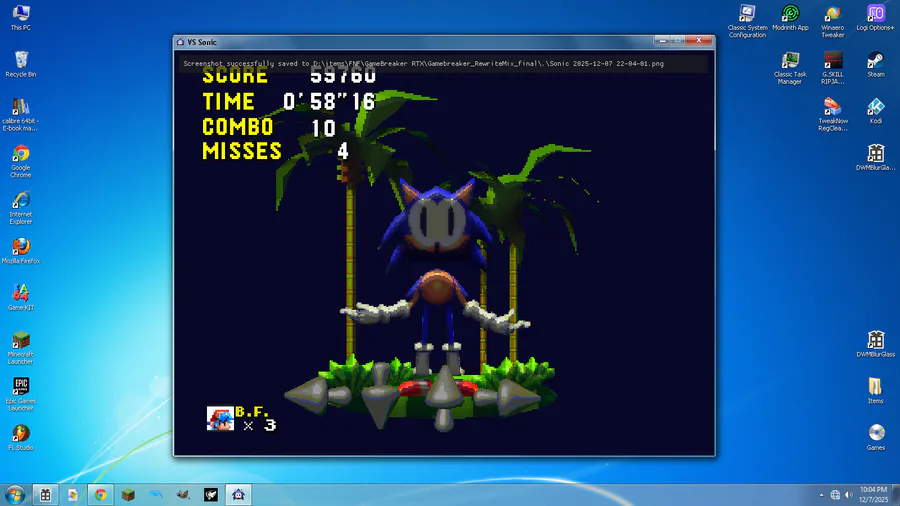Switch to DWMBlurGlass taskbar button
900x506 pixels.
point(45,495)
